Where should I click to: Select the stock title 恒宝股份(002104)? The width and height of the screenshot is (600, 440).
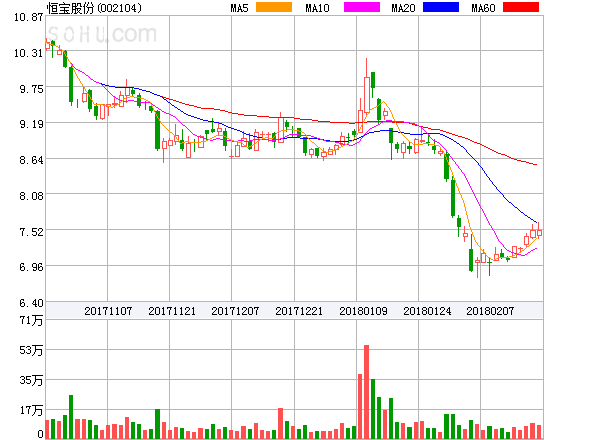pos(94,8)
